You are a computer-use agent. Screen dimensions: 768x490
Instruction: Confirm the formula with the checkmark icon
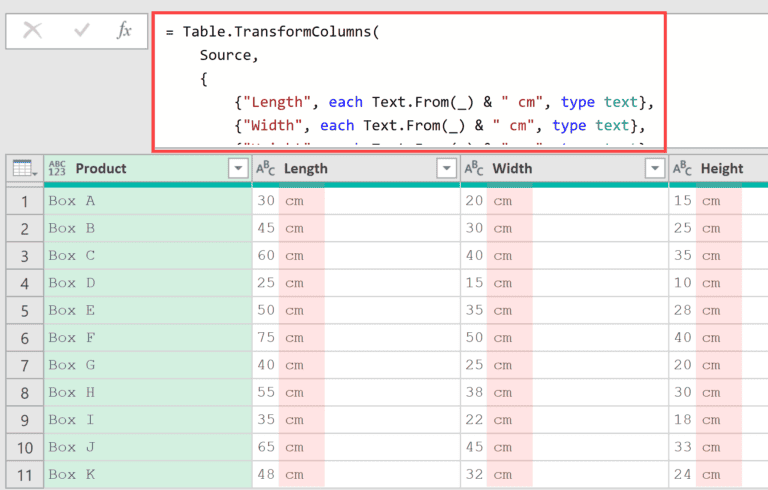(x=81, y=31)
